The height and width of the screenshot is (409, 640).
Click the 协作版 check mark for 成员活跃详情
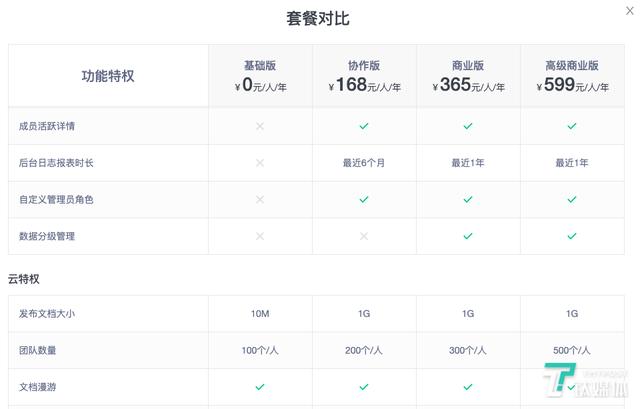(364, 126)
